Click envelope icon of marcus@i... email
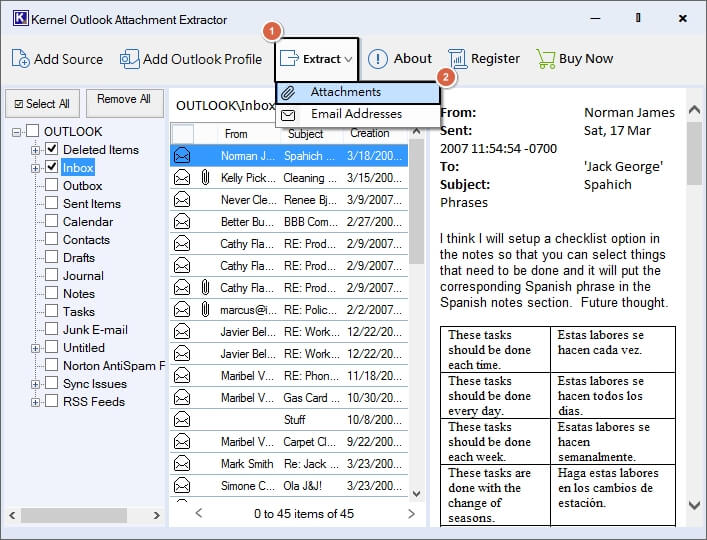This screenshot has width=707, height=540. 182,310
